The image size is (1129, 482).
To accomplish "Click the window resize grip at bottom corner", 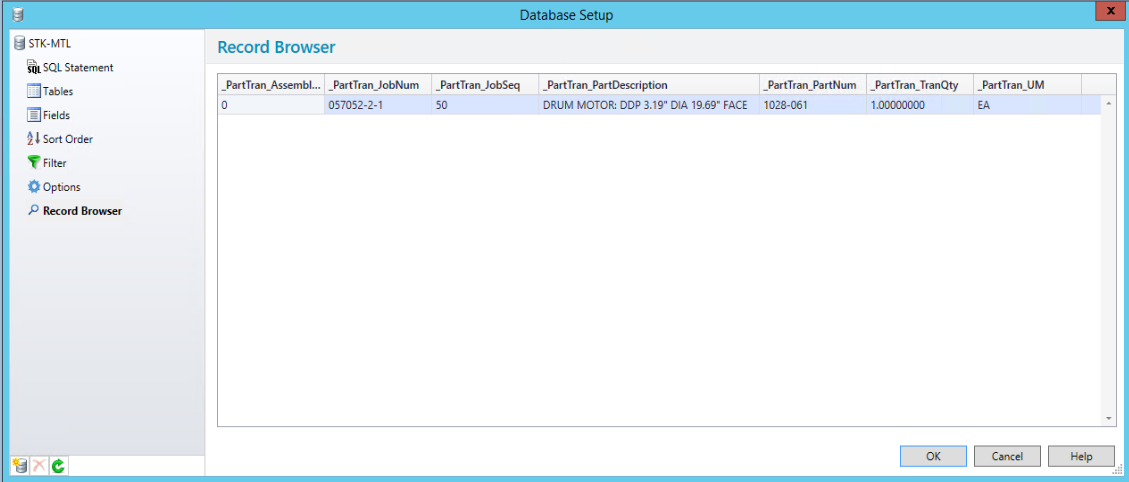I will pos(1117,470).
